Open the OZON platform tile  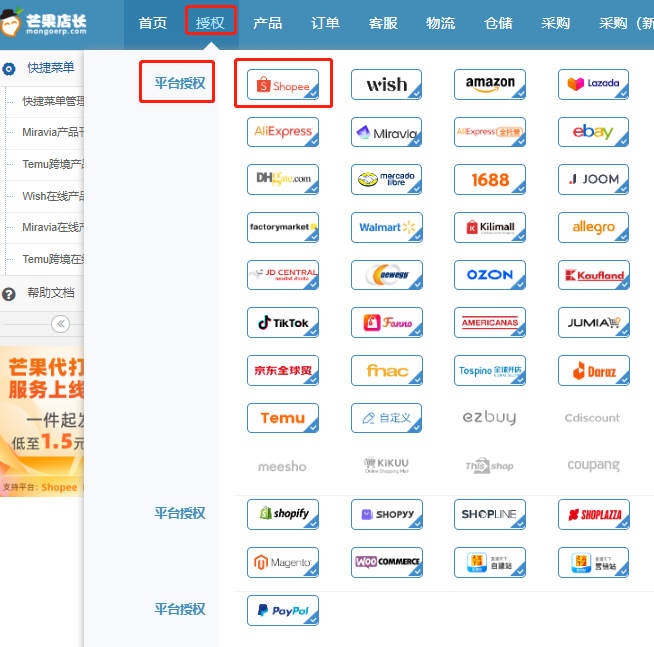click(490, 275)
